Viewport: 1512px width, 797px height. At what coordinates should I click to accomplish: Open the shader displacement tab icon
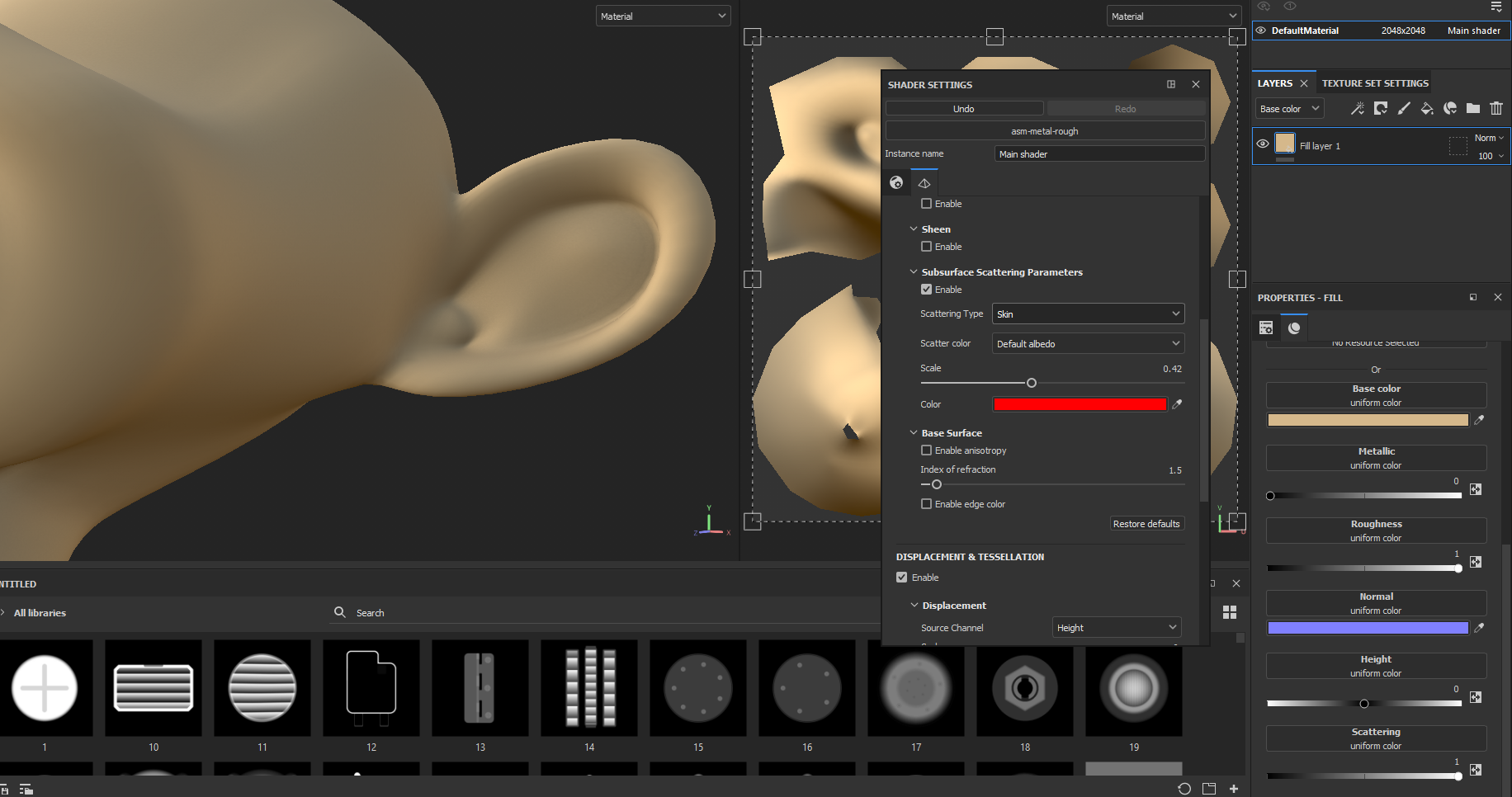pos(924,182)
